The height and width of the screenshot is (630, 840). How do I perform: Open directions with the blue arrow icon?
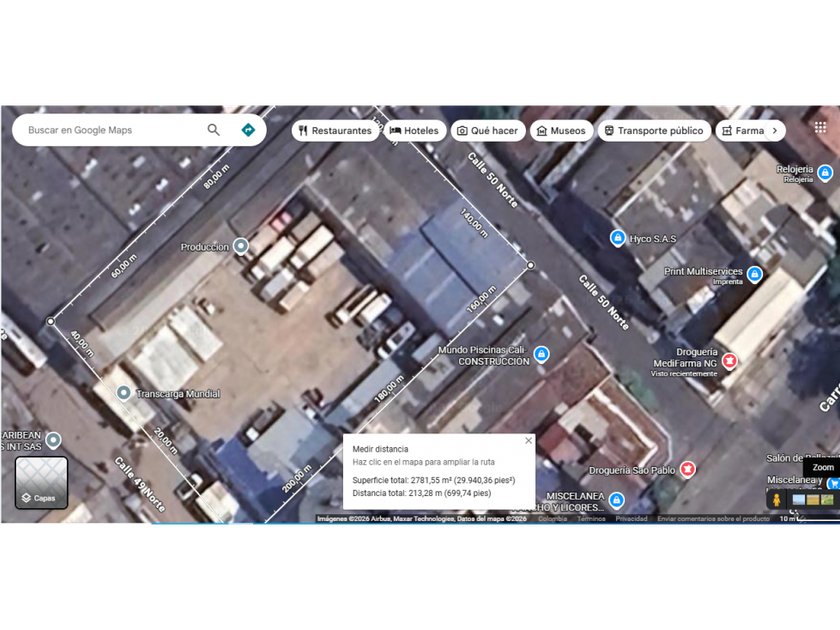point(248,130)
